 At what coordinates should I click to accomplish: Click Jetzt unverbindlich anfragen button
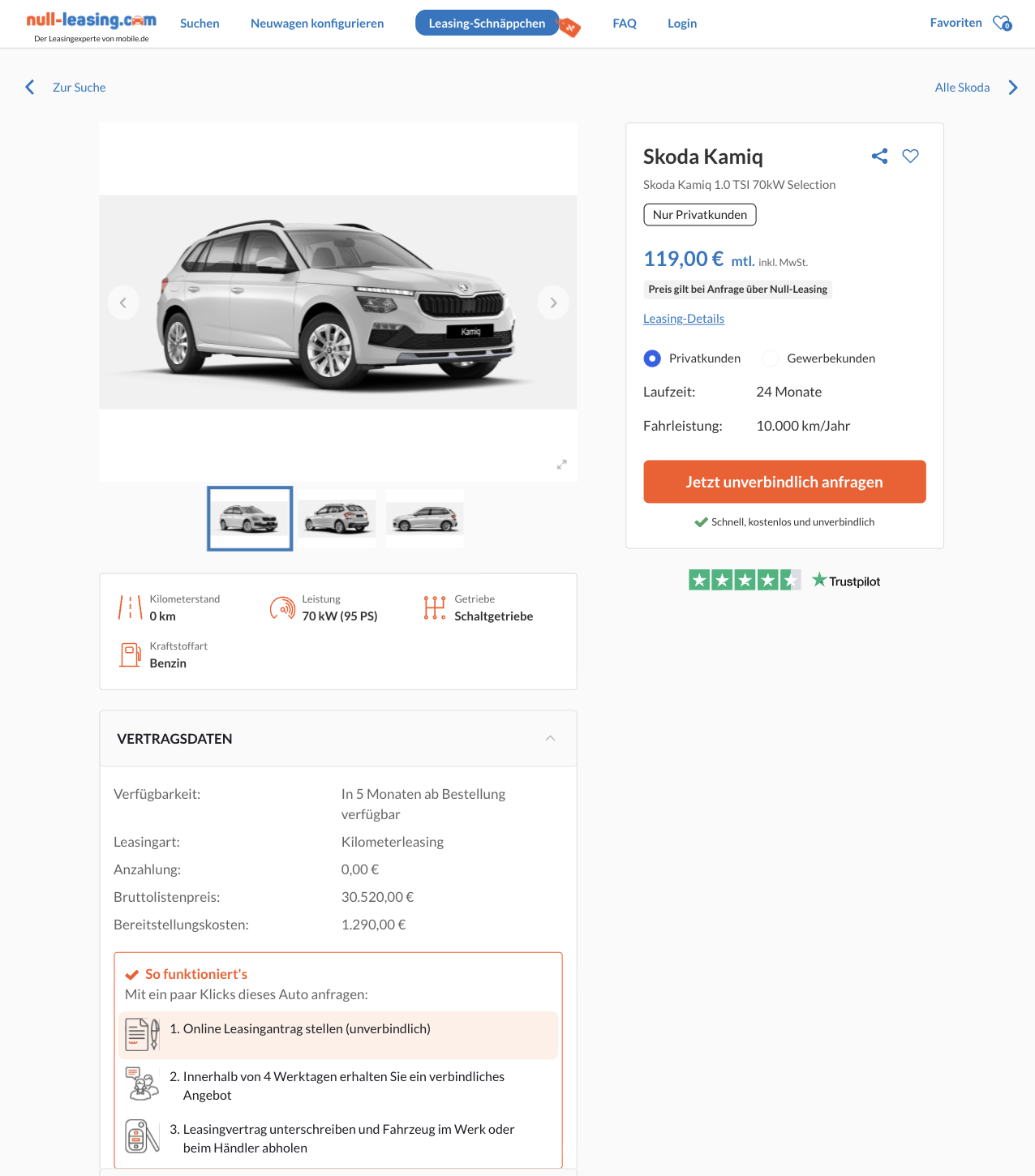[x=784, y=482]
